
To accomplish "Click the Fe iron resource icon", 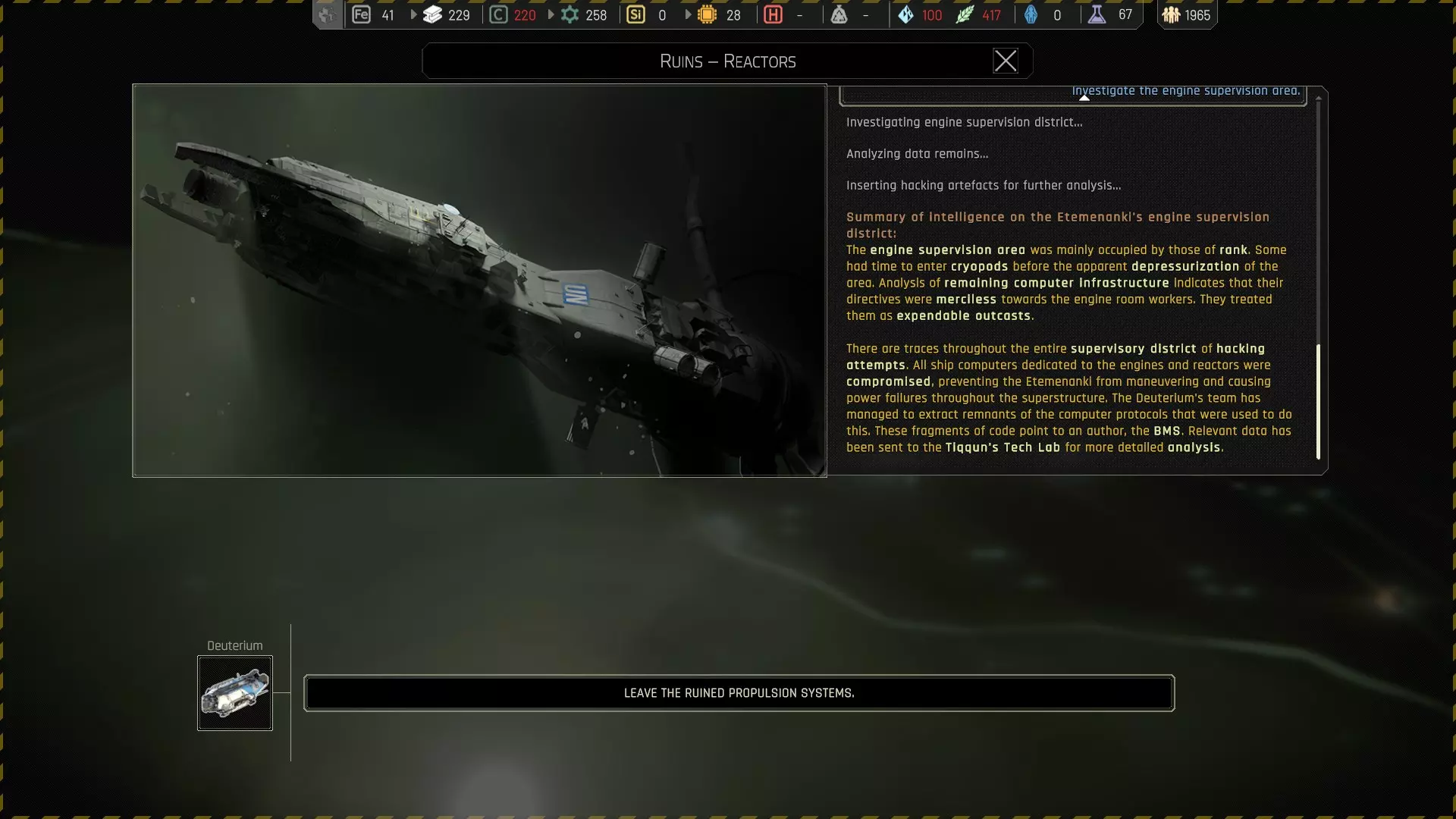I will pos(361,14).
